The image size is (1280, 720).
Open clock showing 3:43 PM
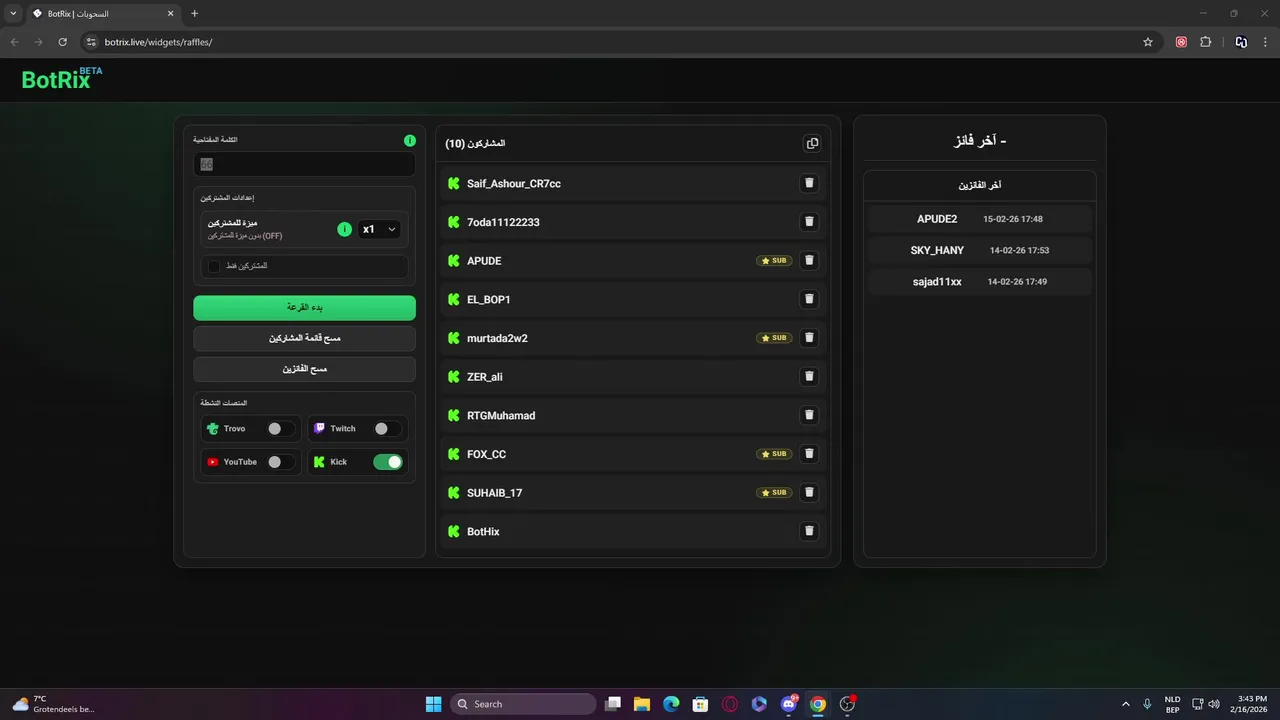click(1251, 704)
